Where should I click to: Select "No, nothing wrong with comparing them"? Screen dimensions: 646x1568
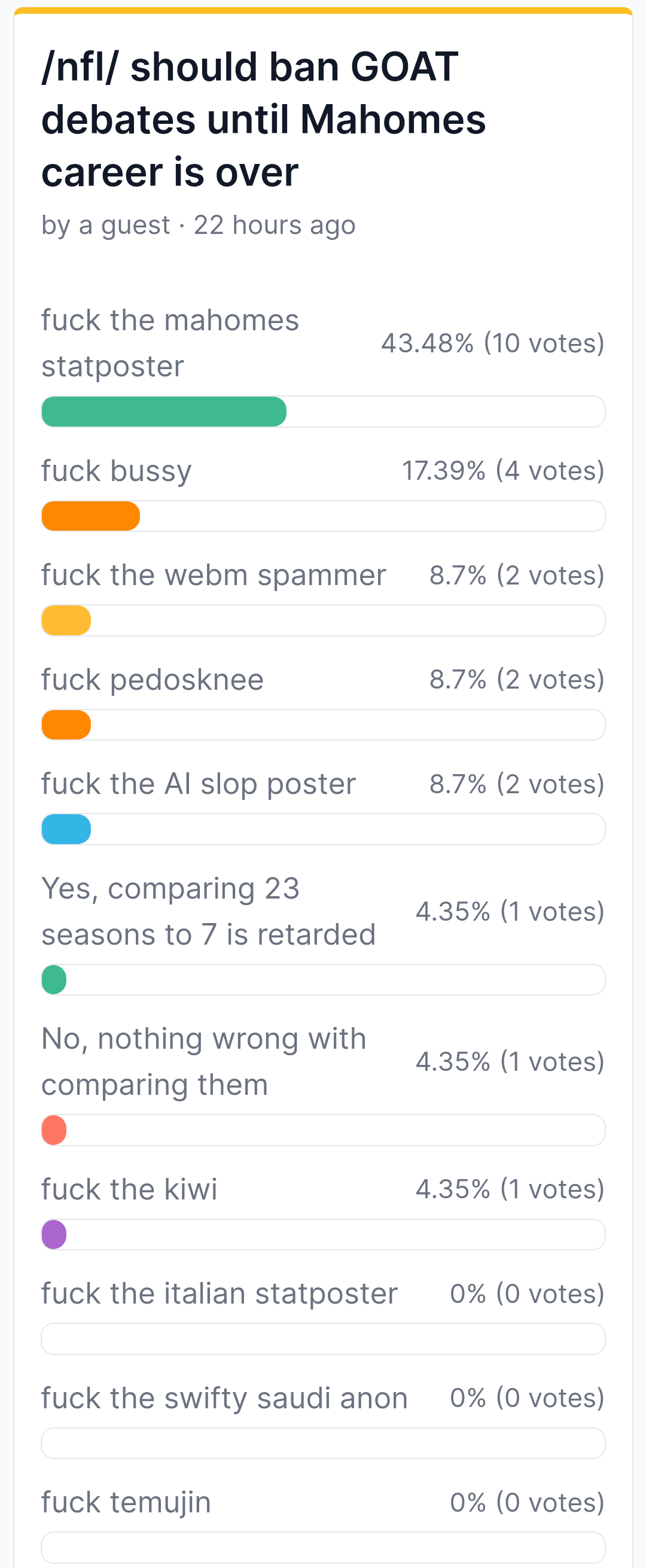204,1061
